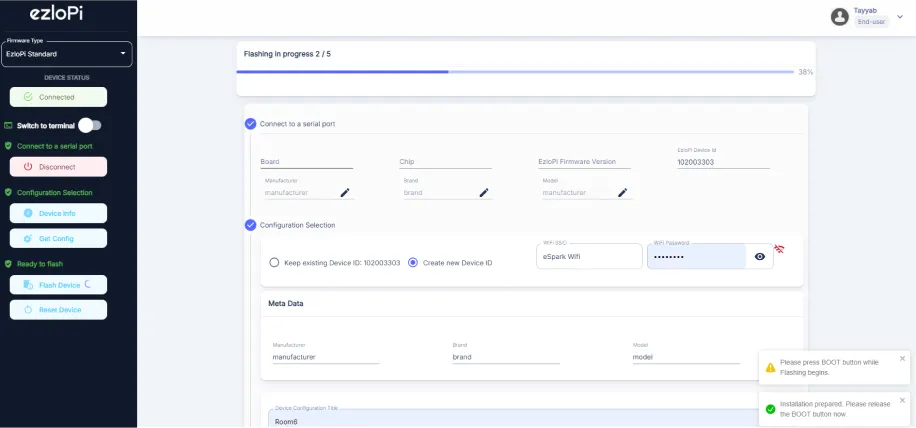916x428 pixels.
Task: Click the flash icon in Flash Device button
Action: pos(28,285)
